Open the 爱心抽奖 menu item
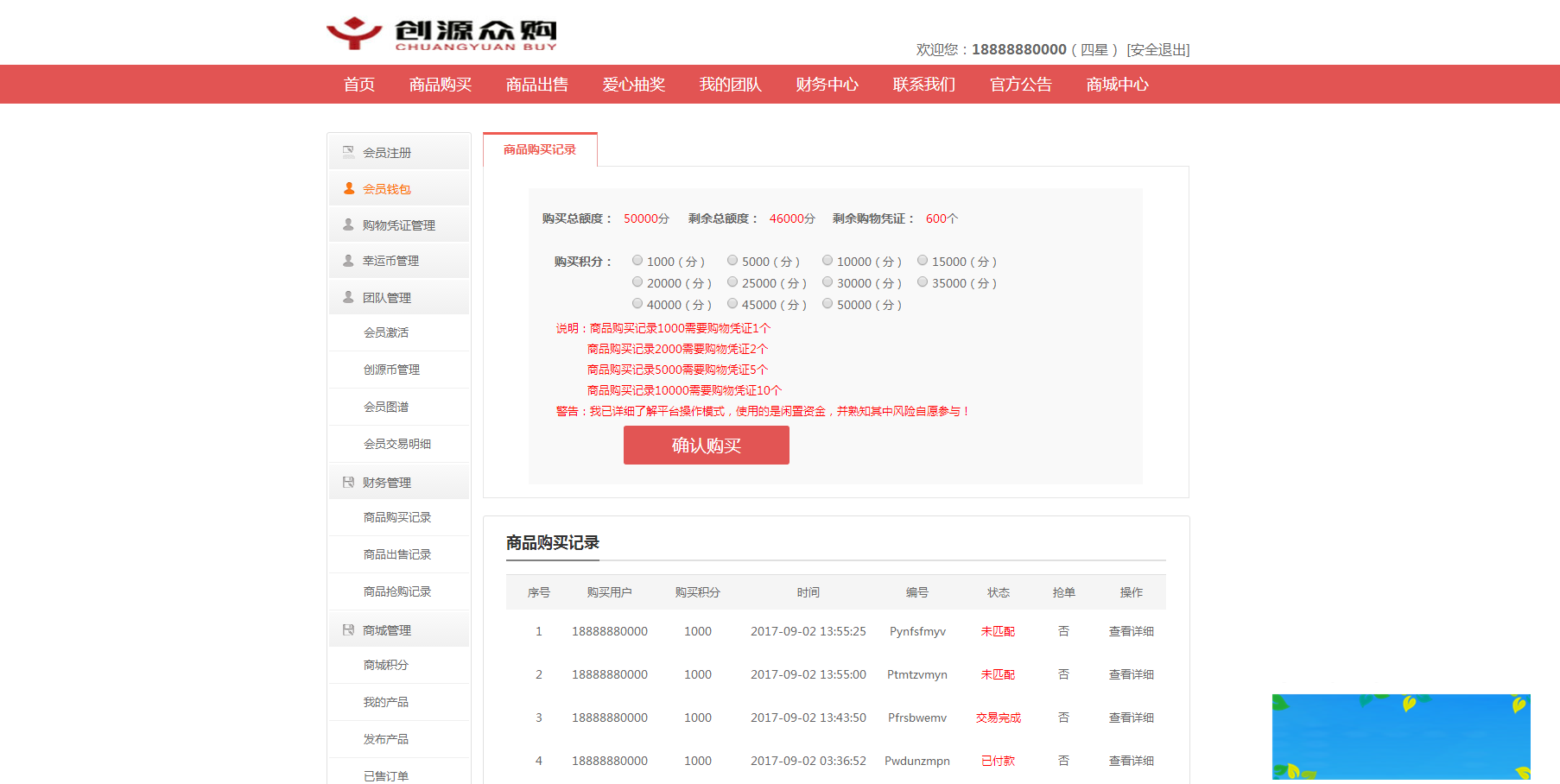 coord(634,84)
